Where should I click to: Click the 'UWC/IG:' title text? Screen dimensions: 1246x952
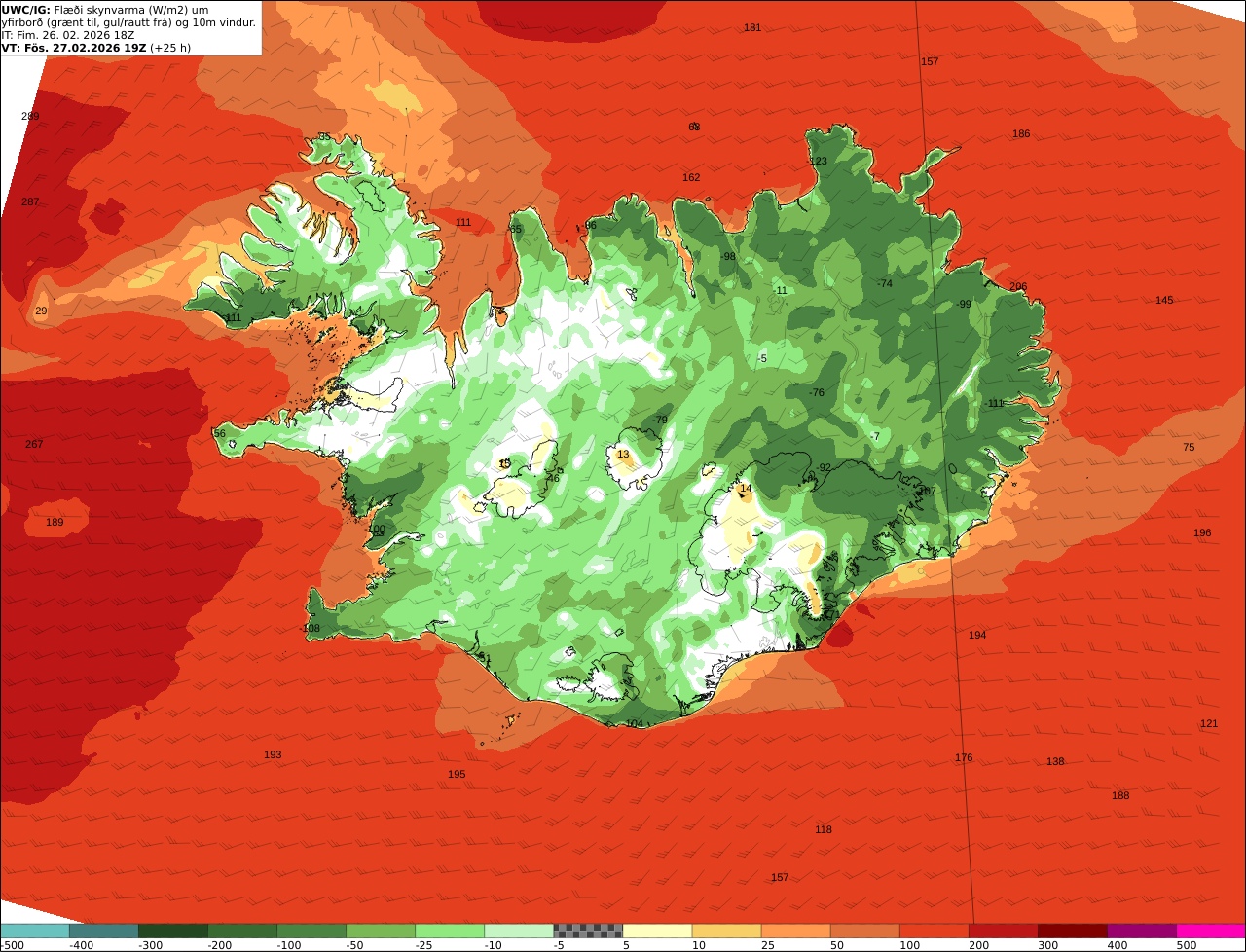pyautogui.click(x=25, y=9)
